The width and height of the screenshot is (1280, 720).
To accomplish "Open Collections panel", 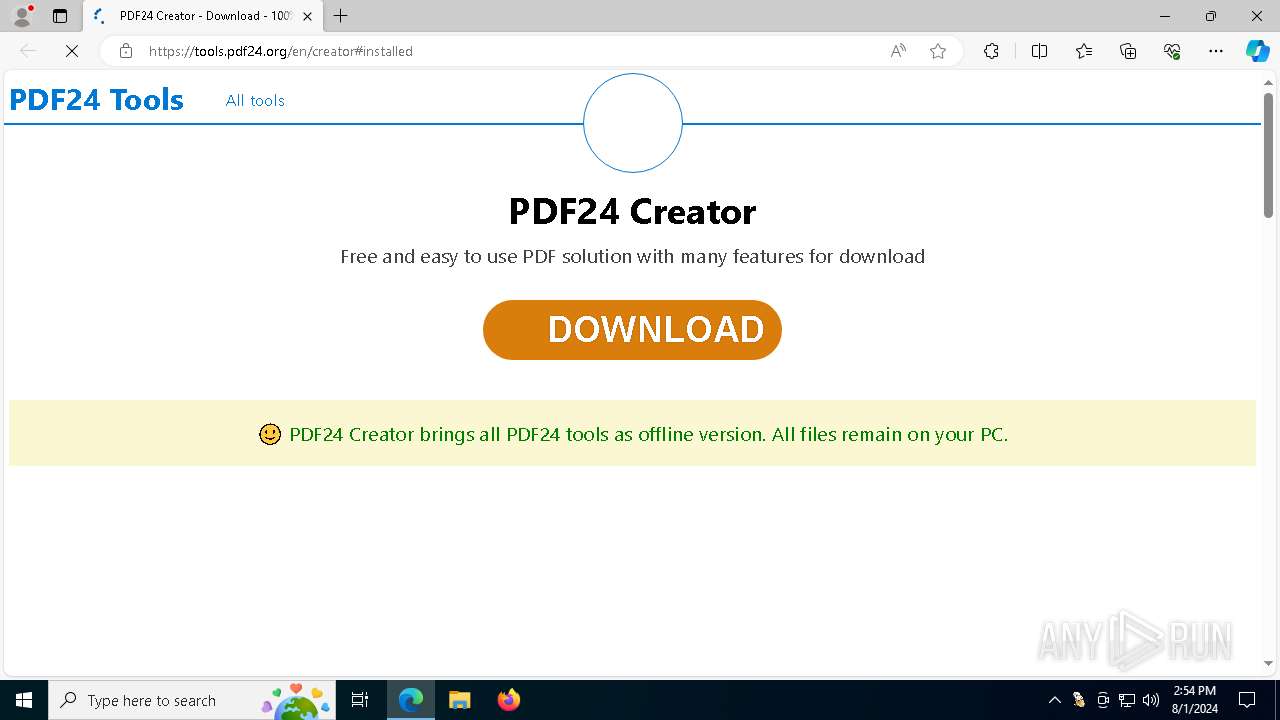I will [1128, 51].
